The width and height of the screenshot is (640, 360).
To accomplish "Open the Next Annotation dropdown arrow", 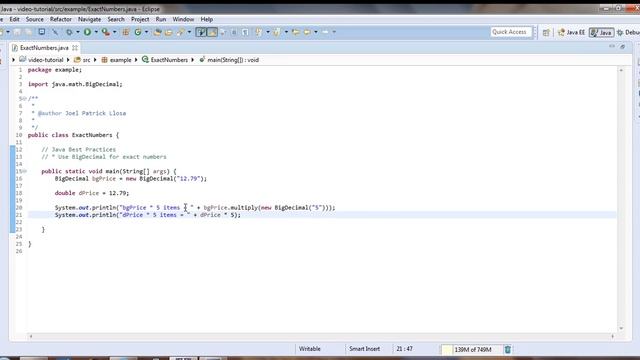I will click(268, 32).
